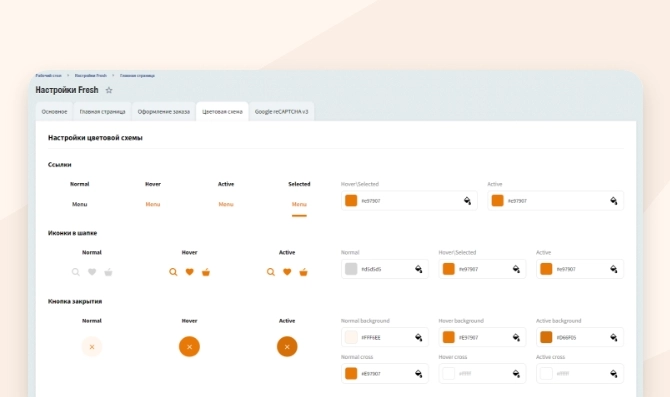Viewport: 670px width, 397px height.
Task: Open color picker for Hover cross field
Action: click(516, 374)
